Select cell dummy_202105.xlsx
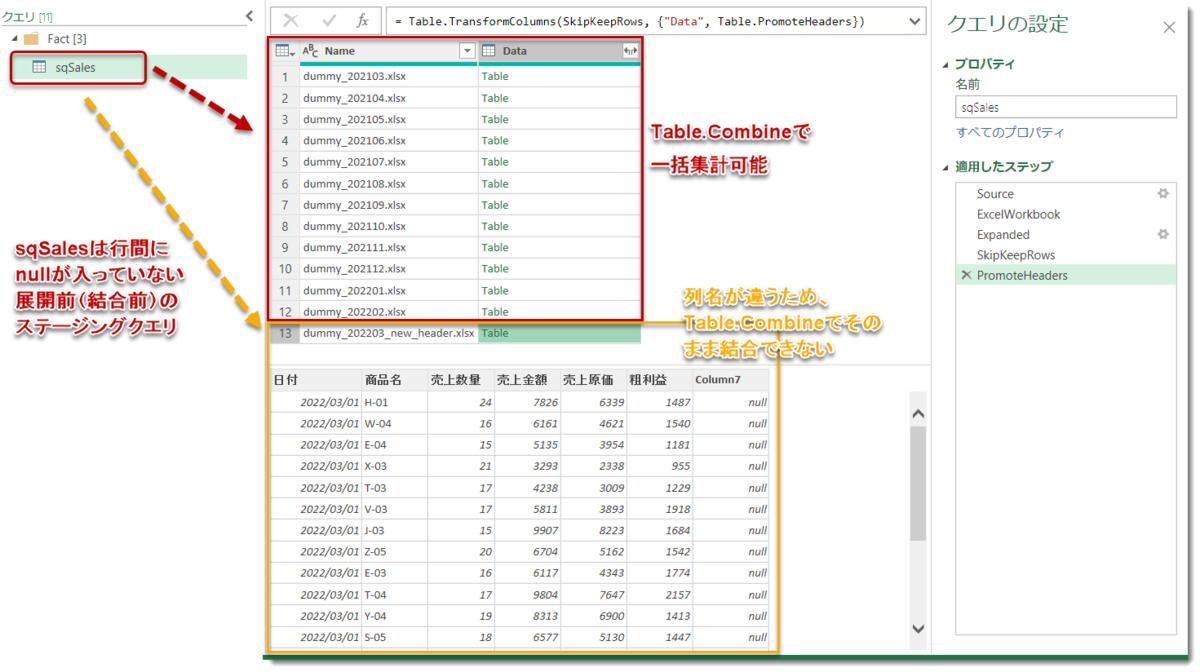Image resolution: width=1200 pixels, height=672 pixels. click(x=388, y=119)
